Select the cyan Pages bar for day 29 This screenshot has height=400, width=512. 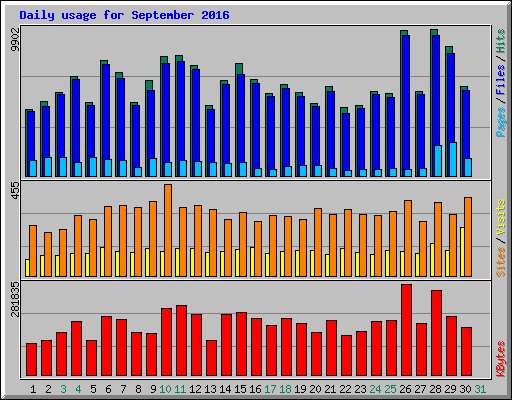(453, 160)
